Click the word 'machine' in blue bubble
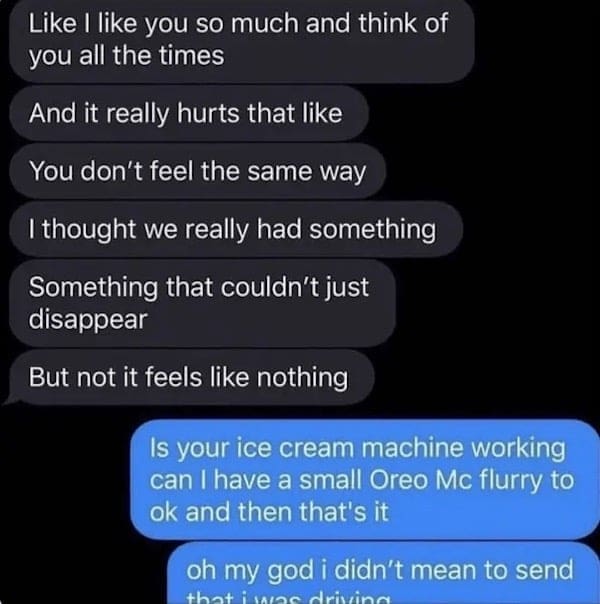 coord(412,448)
